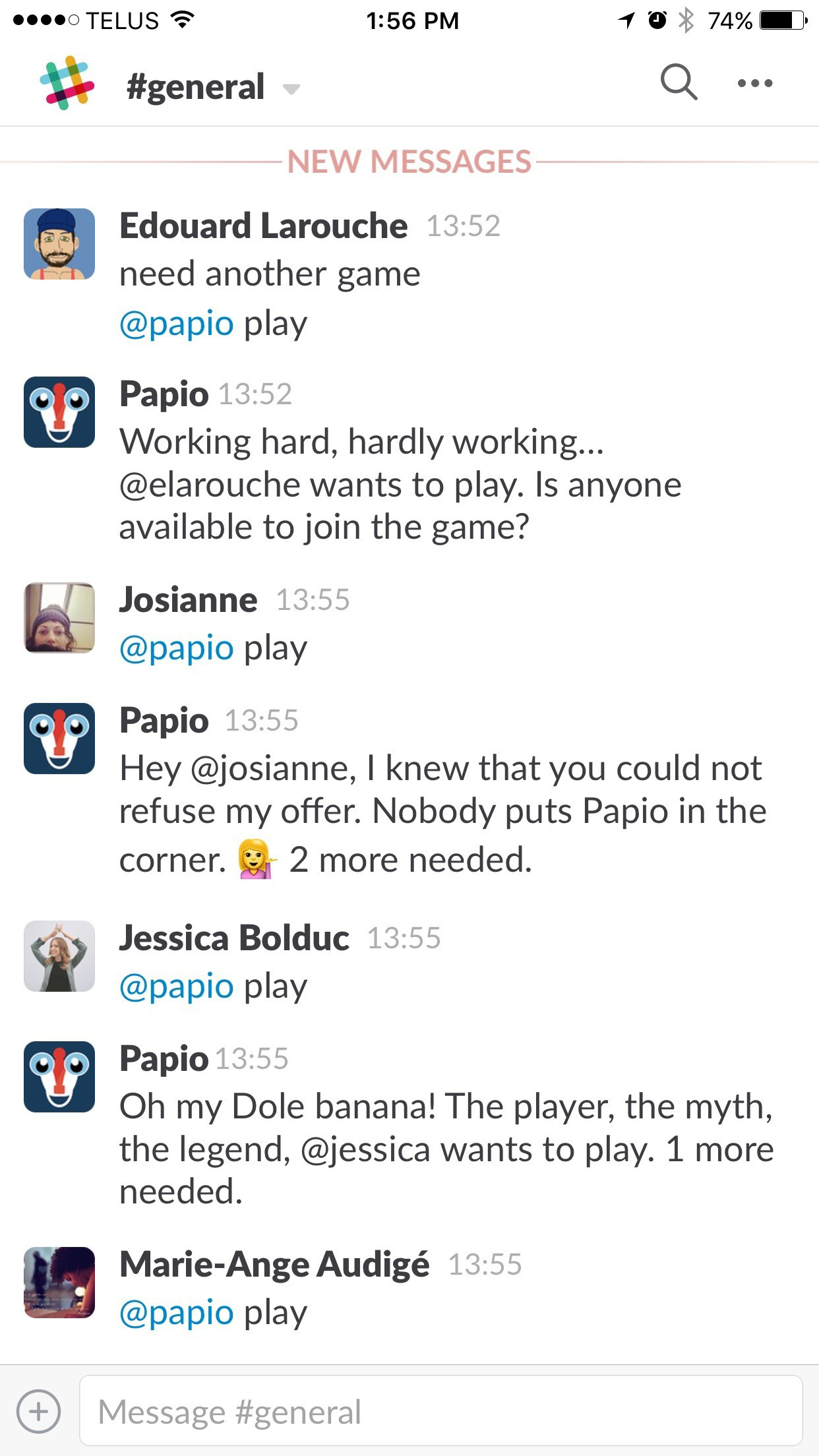Tap the search magnifier icon
Viewport: 819px width, 1456px height.
(679, 82)
